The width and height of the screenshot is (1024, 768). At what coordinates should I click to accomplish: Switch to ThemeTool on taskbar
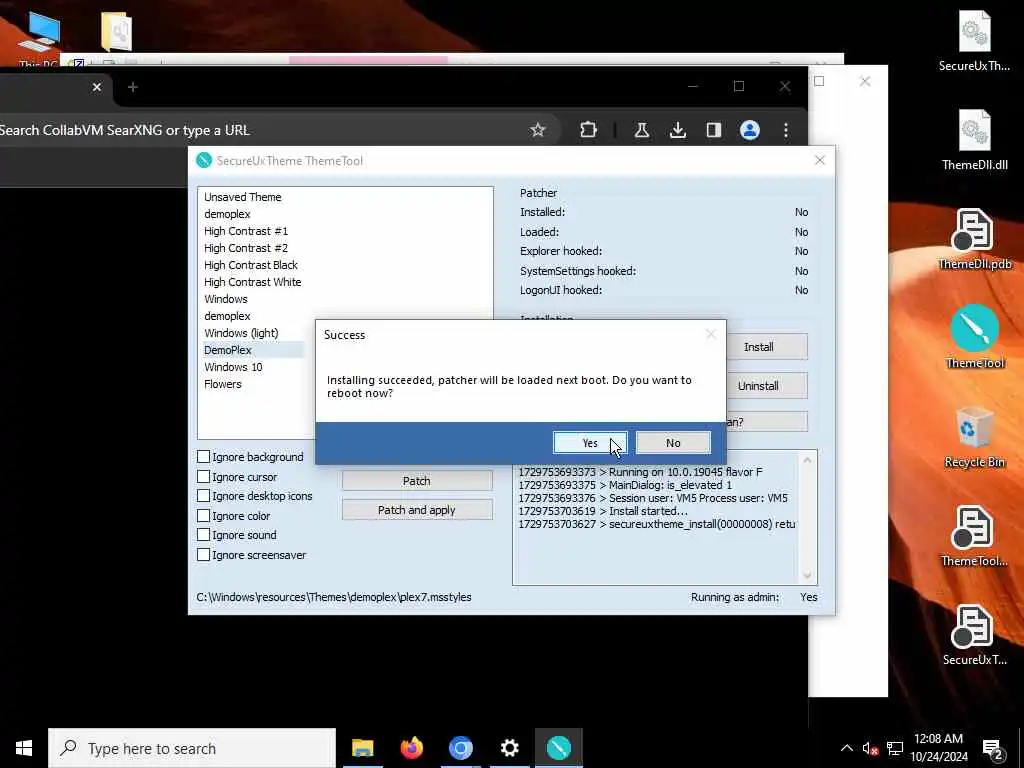tap(558, 748)
